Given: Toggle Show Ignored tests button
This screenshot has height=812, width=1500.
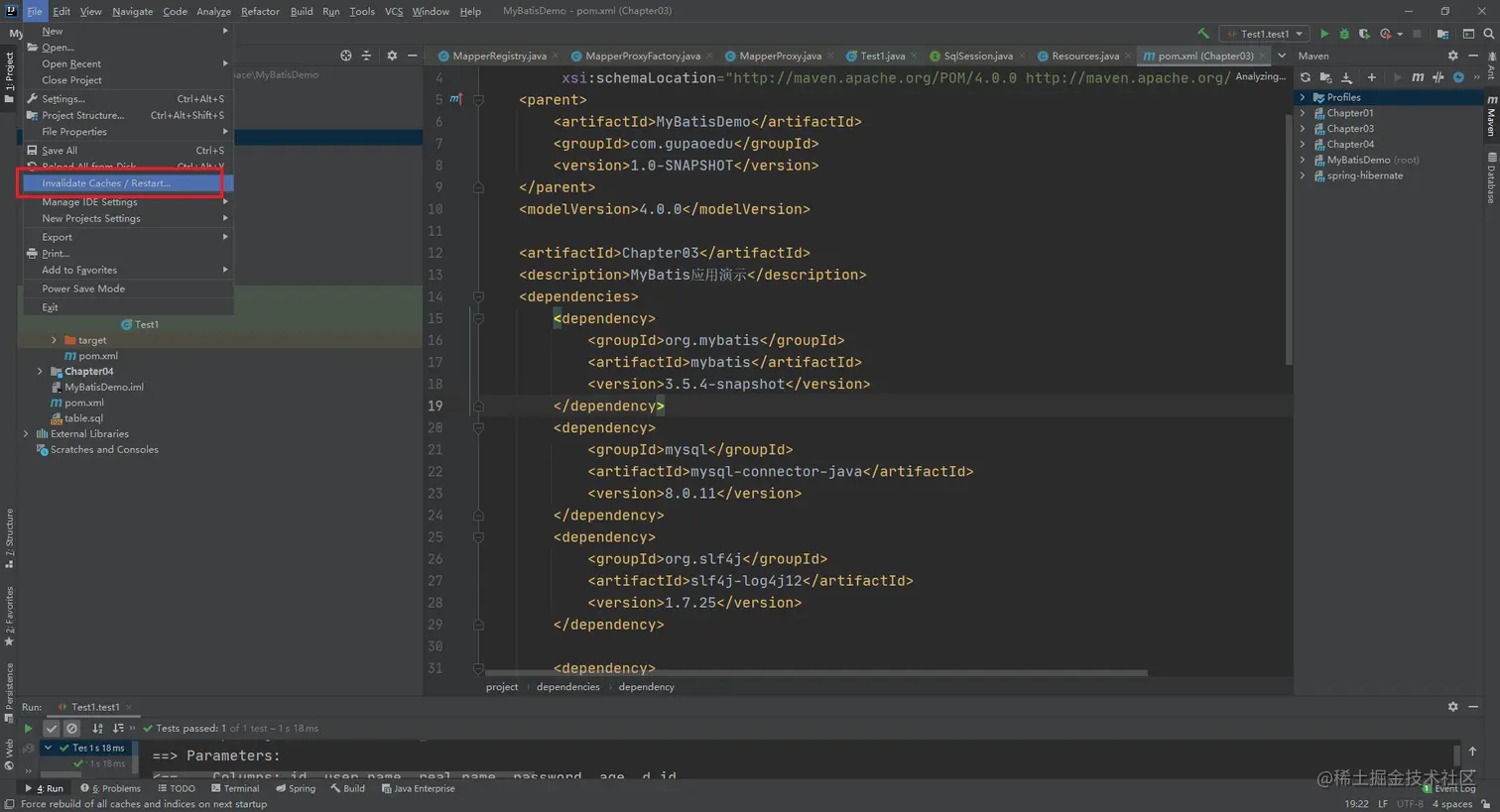Looking at the screenshot, I should point(71,729).
